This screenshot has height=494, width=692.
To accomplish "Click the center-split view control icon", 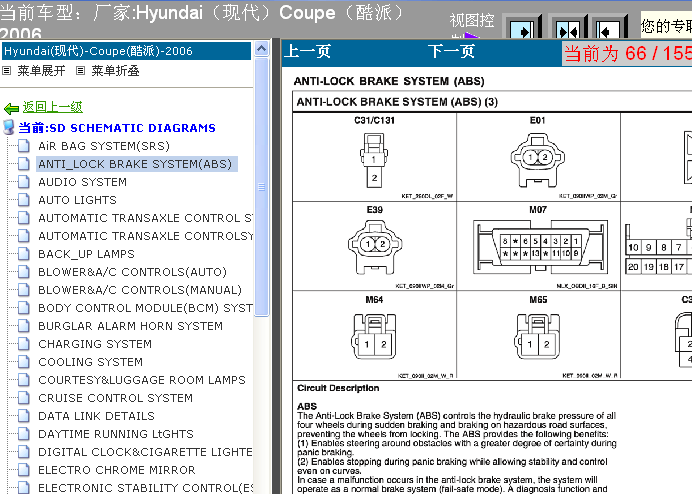I will tap(567, 28).
